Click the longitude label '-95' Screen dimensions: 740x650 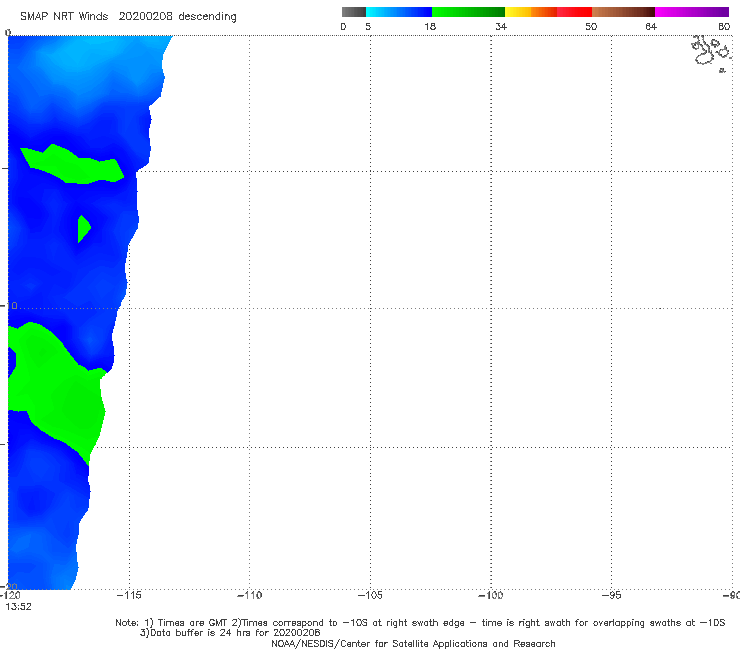point(611,595)
